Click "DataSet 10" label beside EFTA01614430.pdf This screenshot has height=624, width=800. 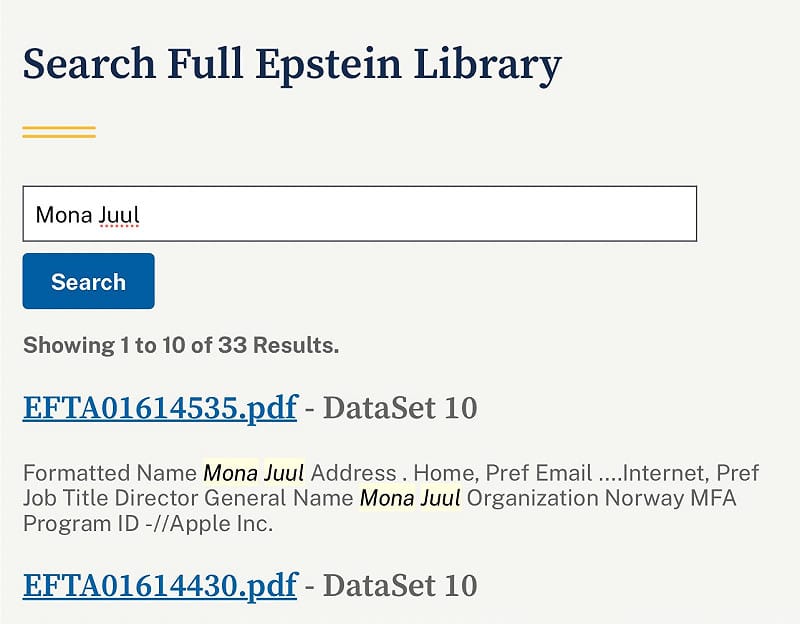[399, 584]
